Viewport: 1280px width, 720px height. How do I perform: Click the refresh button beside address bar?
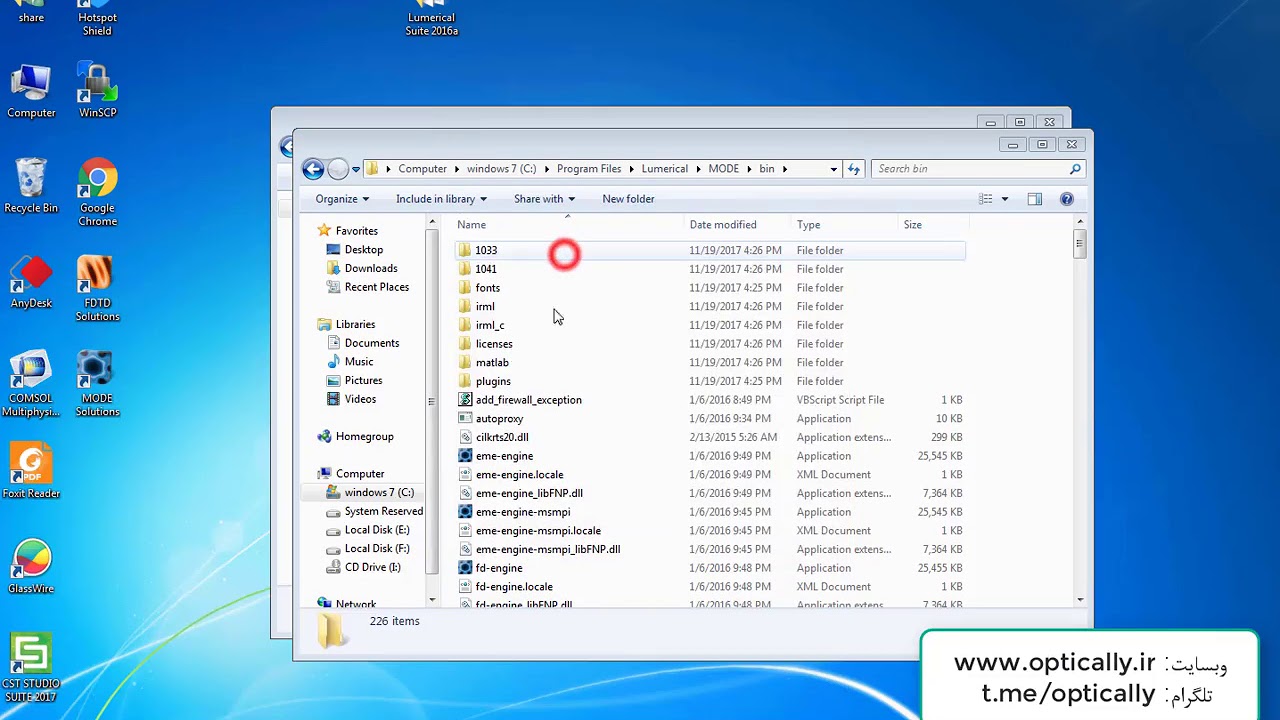(854, 169)
